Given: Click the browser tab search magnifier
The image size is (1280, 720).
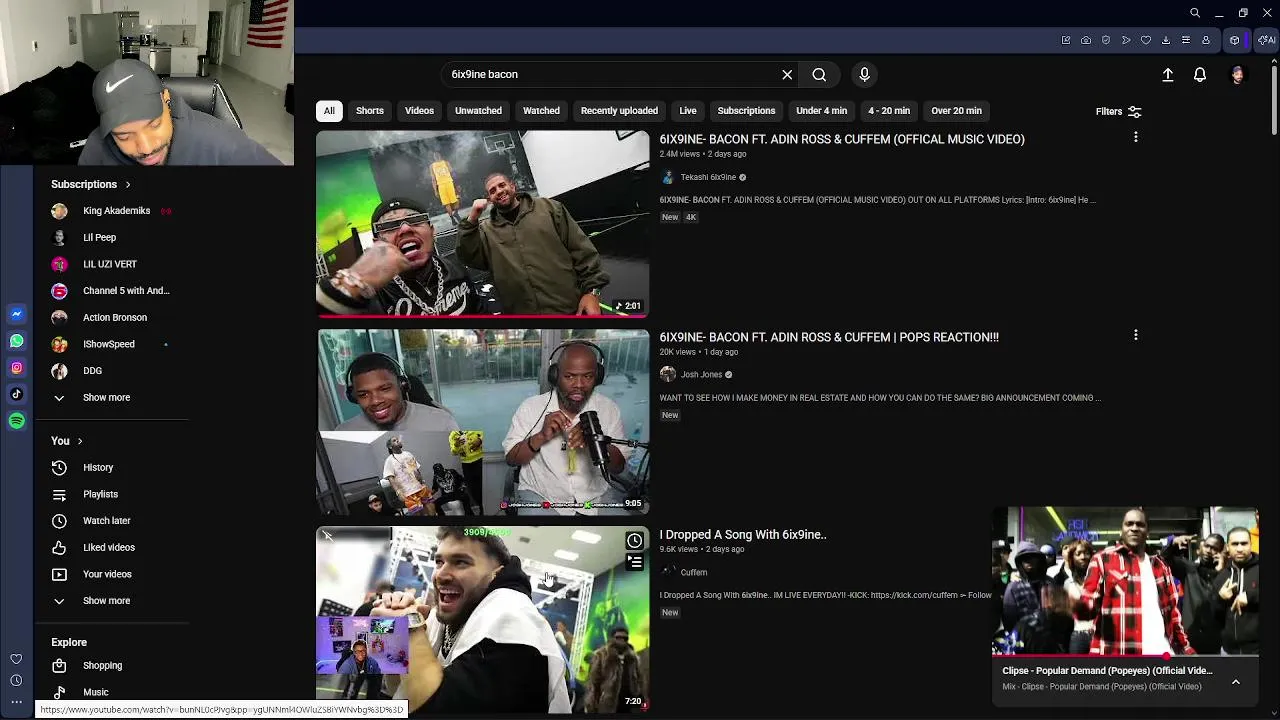Looking at the screenshot, I should pyautogui.click(x=1195, y=13).
